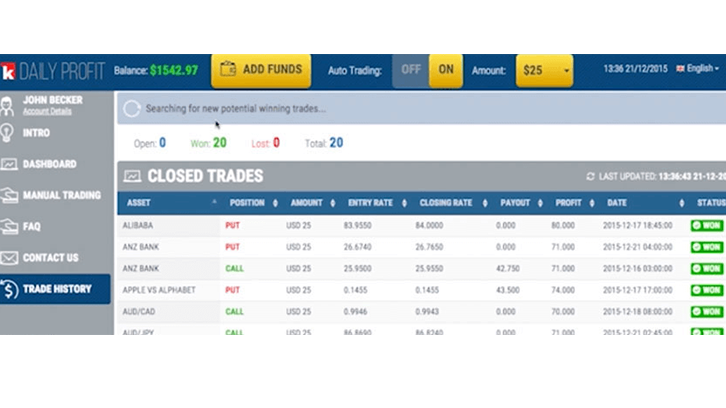This screenshot has width=726, height=408.
Task: Click the Daily Profit logo icon
Action: [7, 71]
